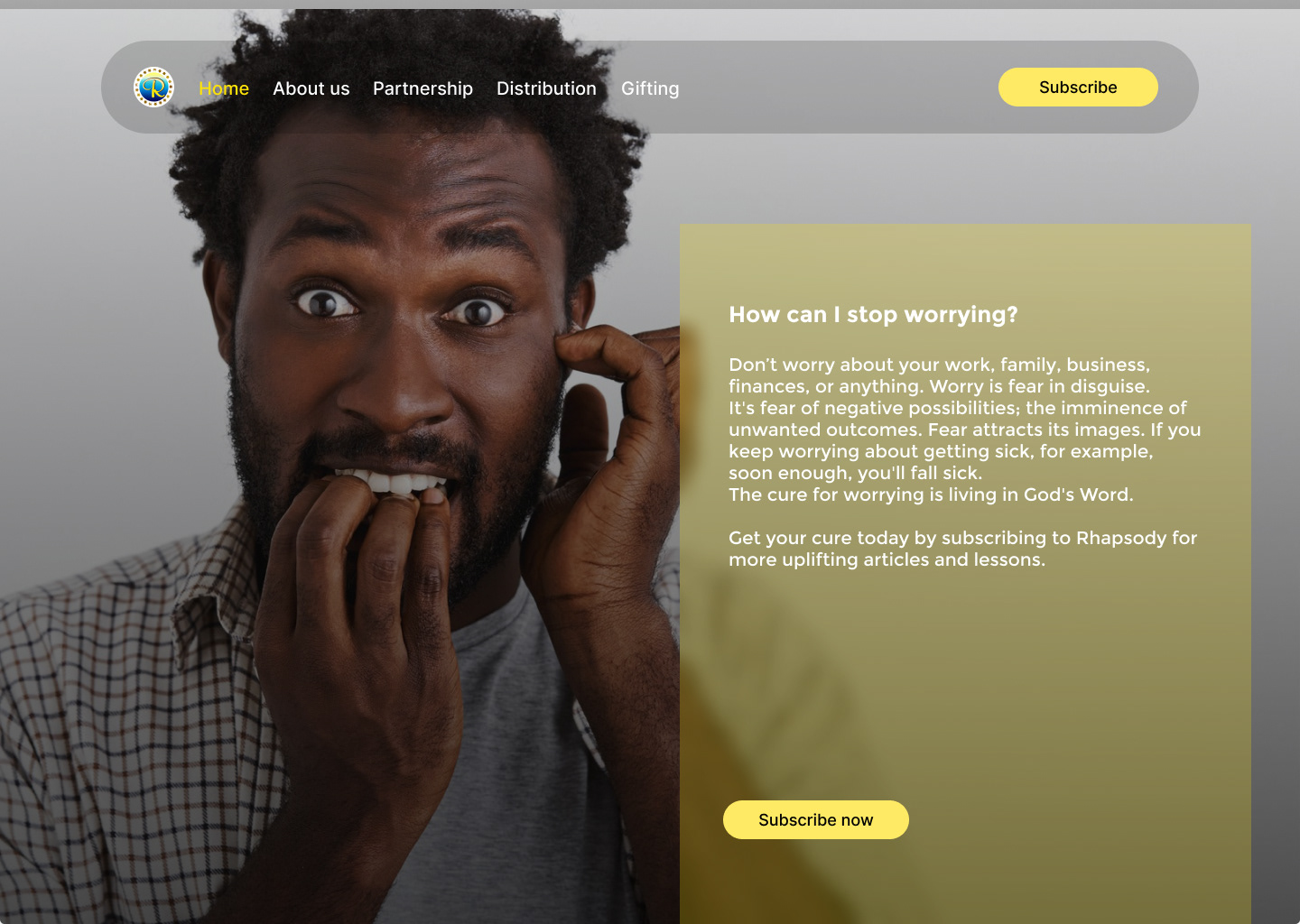This screenshot has width=1300, height=924.
Task: Click the 'Get your cure today' sentence
Action: (x=962, y=538)
